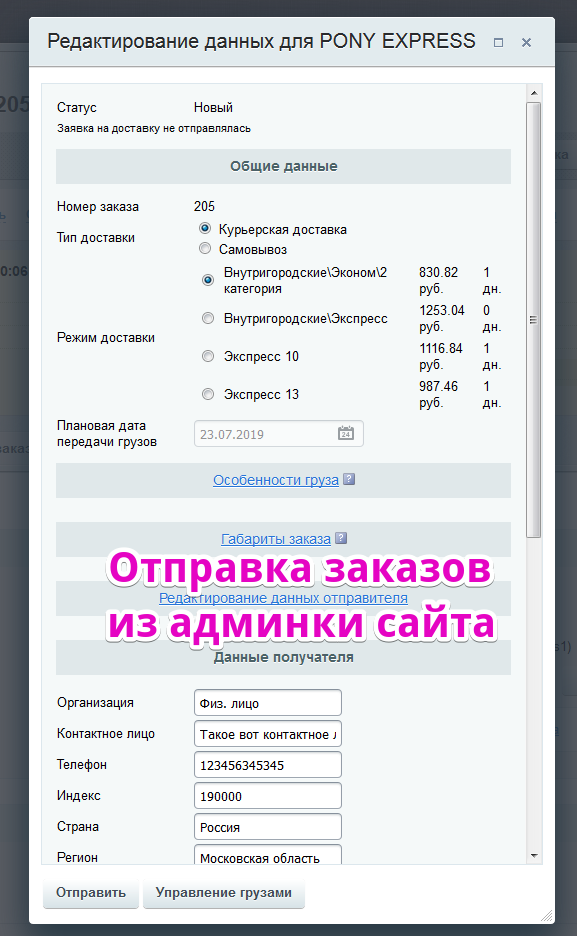Screen dimensions: 577x936
Task: Open Управление грузами
Action: [224, 893]
